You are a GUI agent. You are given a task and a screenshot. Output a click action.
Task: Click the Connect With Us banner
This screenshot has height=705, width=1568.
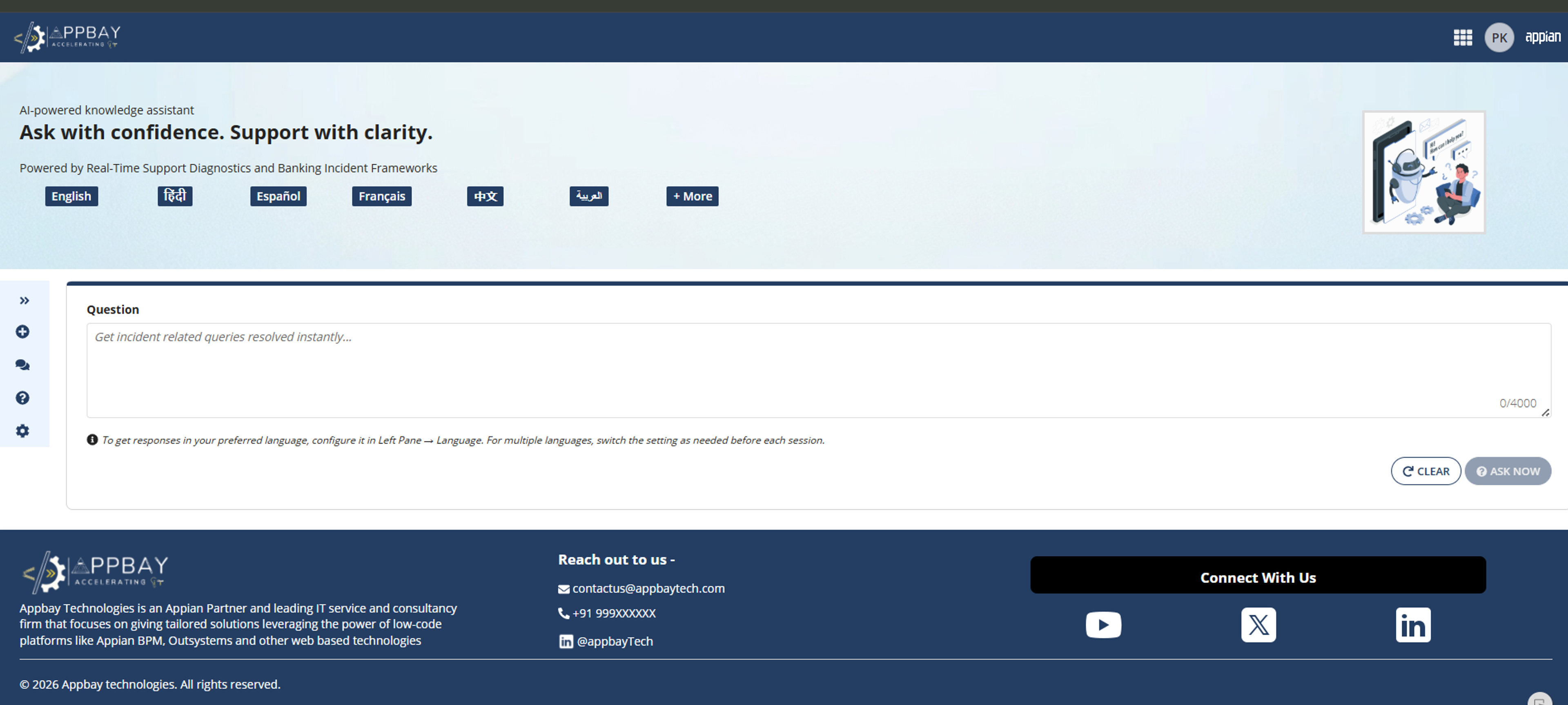click(x=1258, y=575)
